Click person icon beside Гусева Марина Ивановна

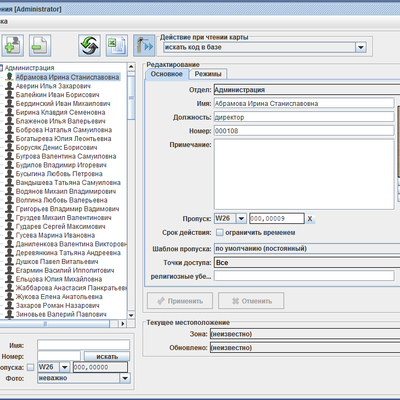(9, 235)
